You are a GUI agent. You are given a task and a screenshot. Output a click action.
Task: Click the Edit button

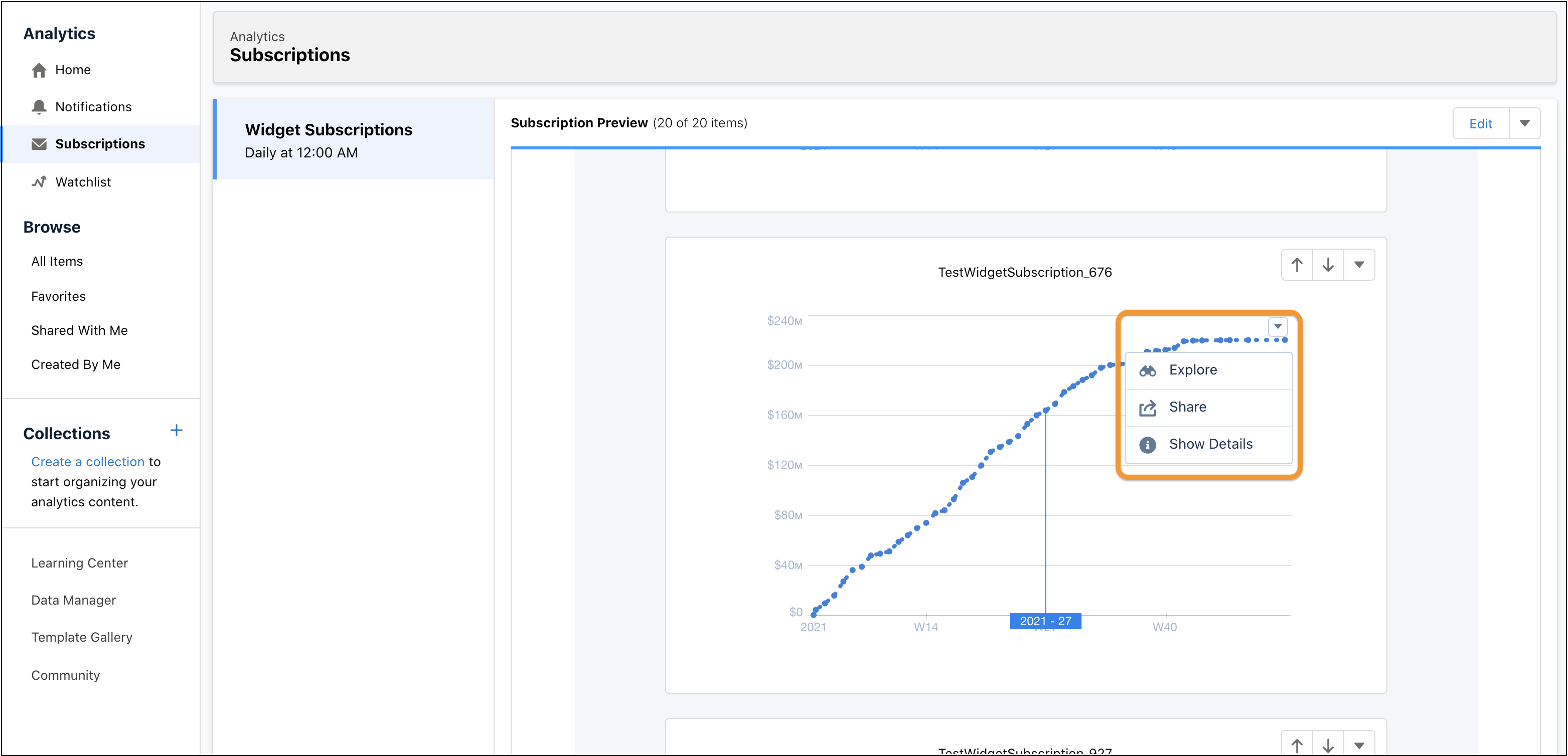[1481, 123]
